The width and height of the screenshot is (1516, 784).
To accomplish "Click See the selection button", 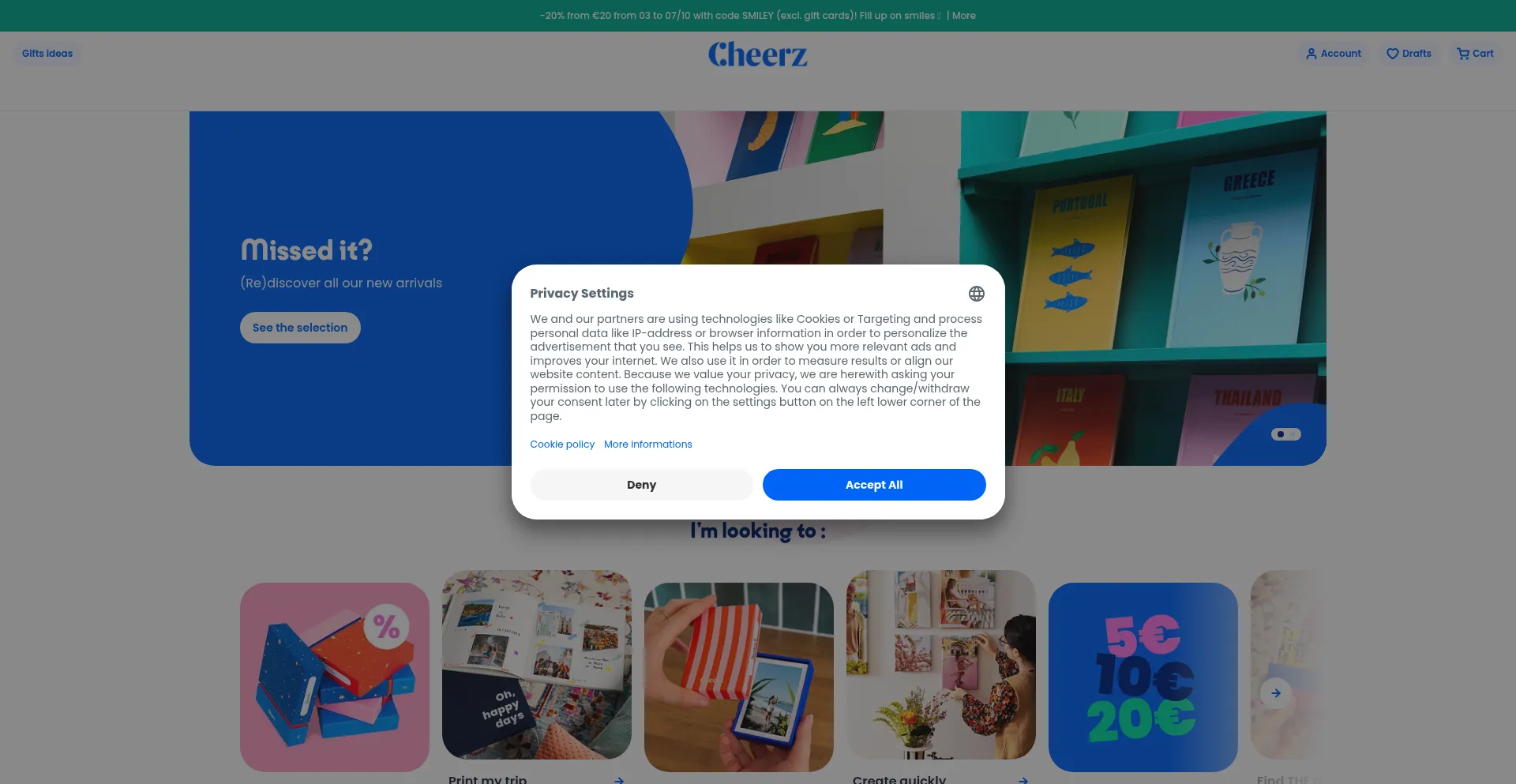I will tap(300, 328).
